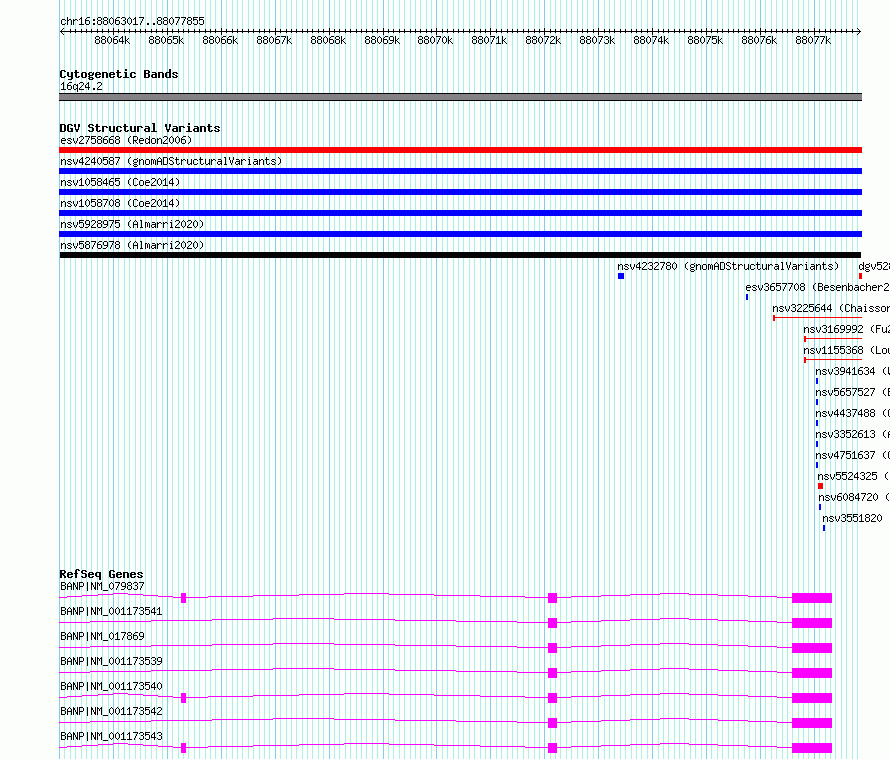The width and height of the screenshot is (890, 759).
Task: Select the RefSeq Genes track title
Action: click(101, 574)
